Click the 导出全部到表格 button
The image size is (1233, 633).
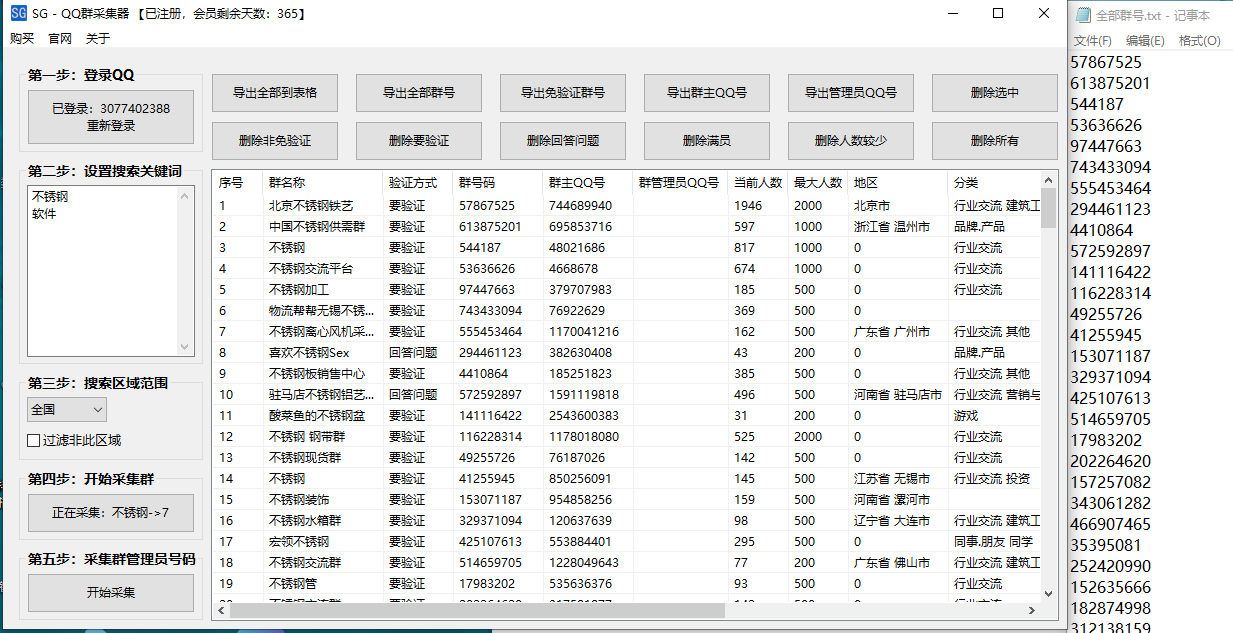(x=275, y=93)
